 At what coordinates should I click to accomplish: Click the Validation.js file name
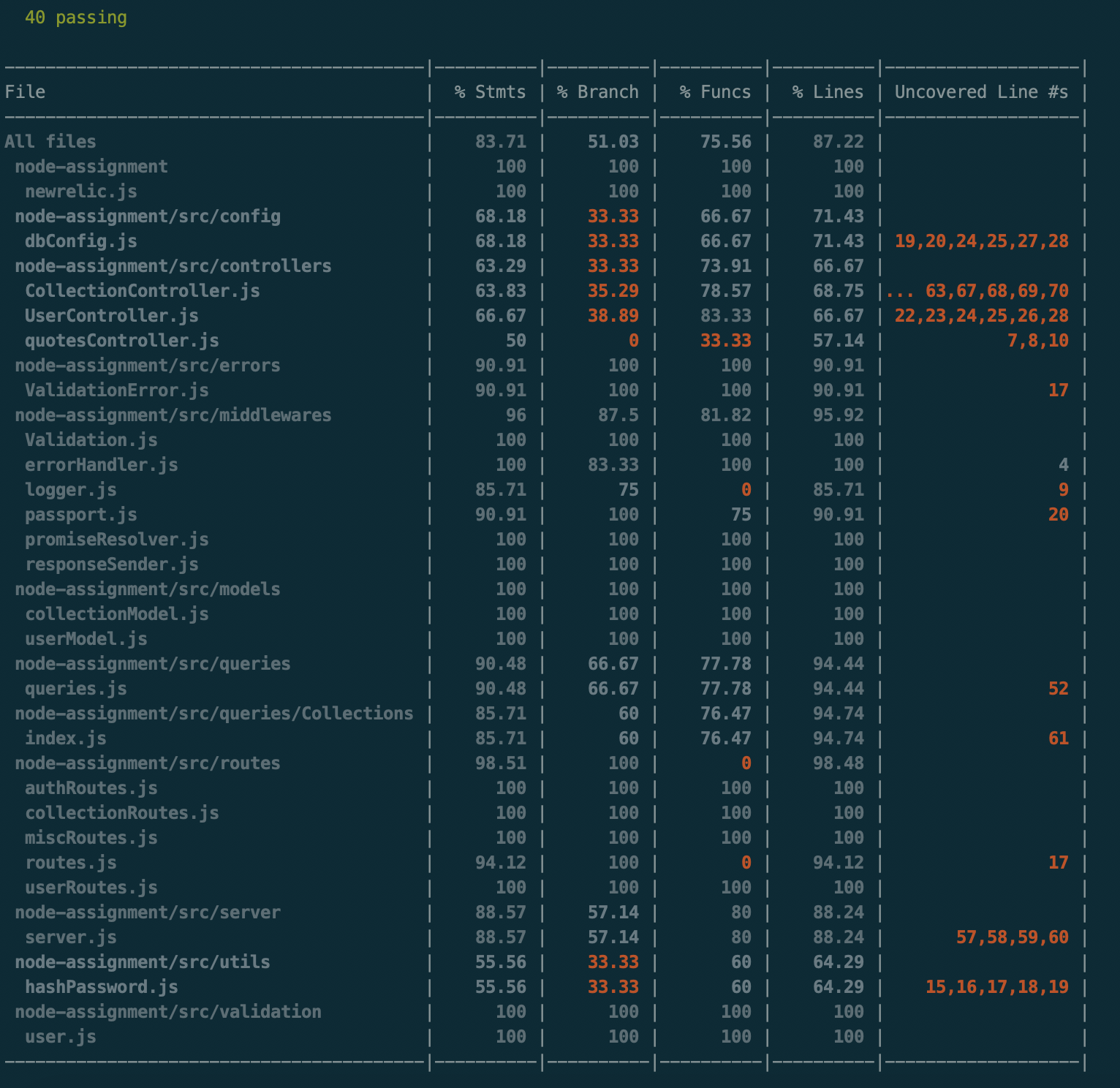click(x=91, y=440)
